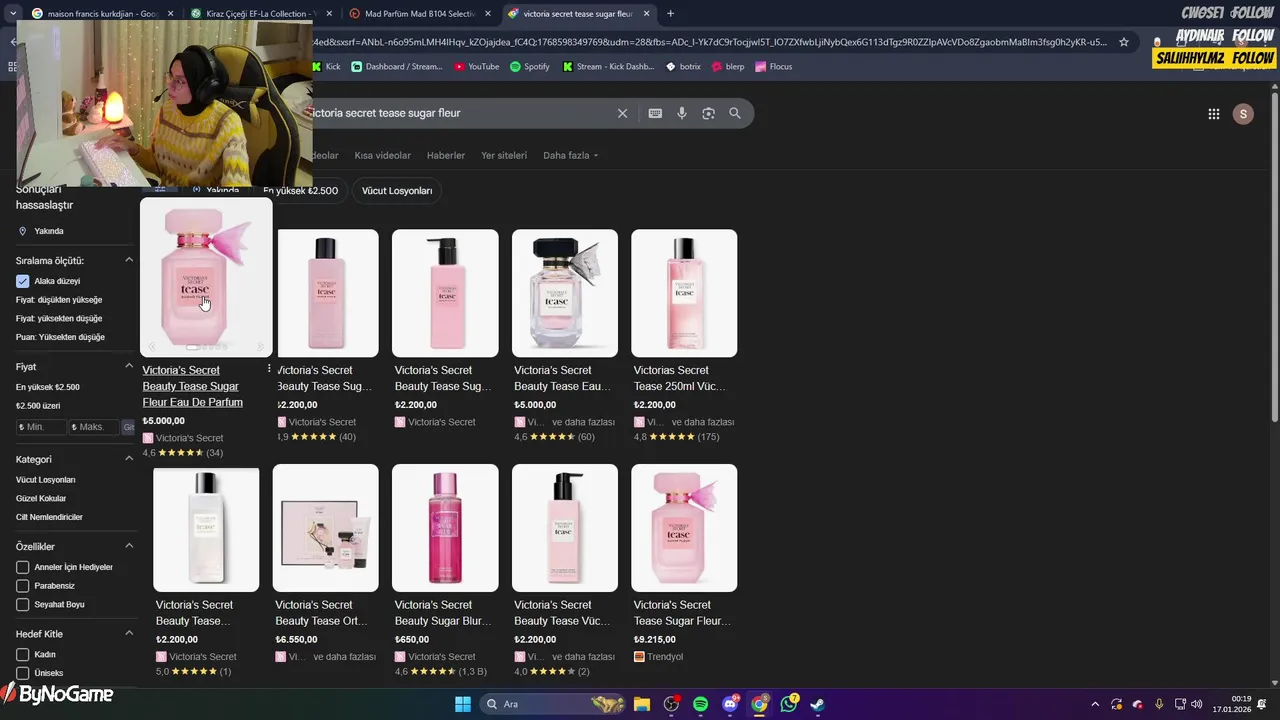
Task: Open the Google account avatar
Action: pos(1243,114)
